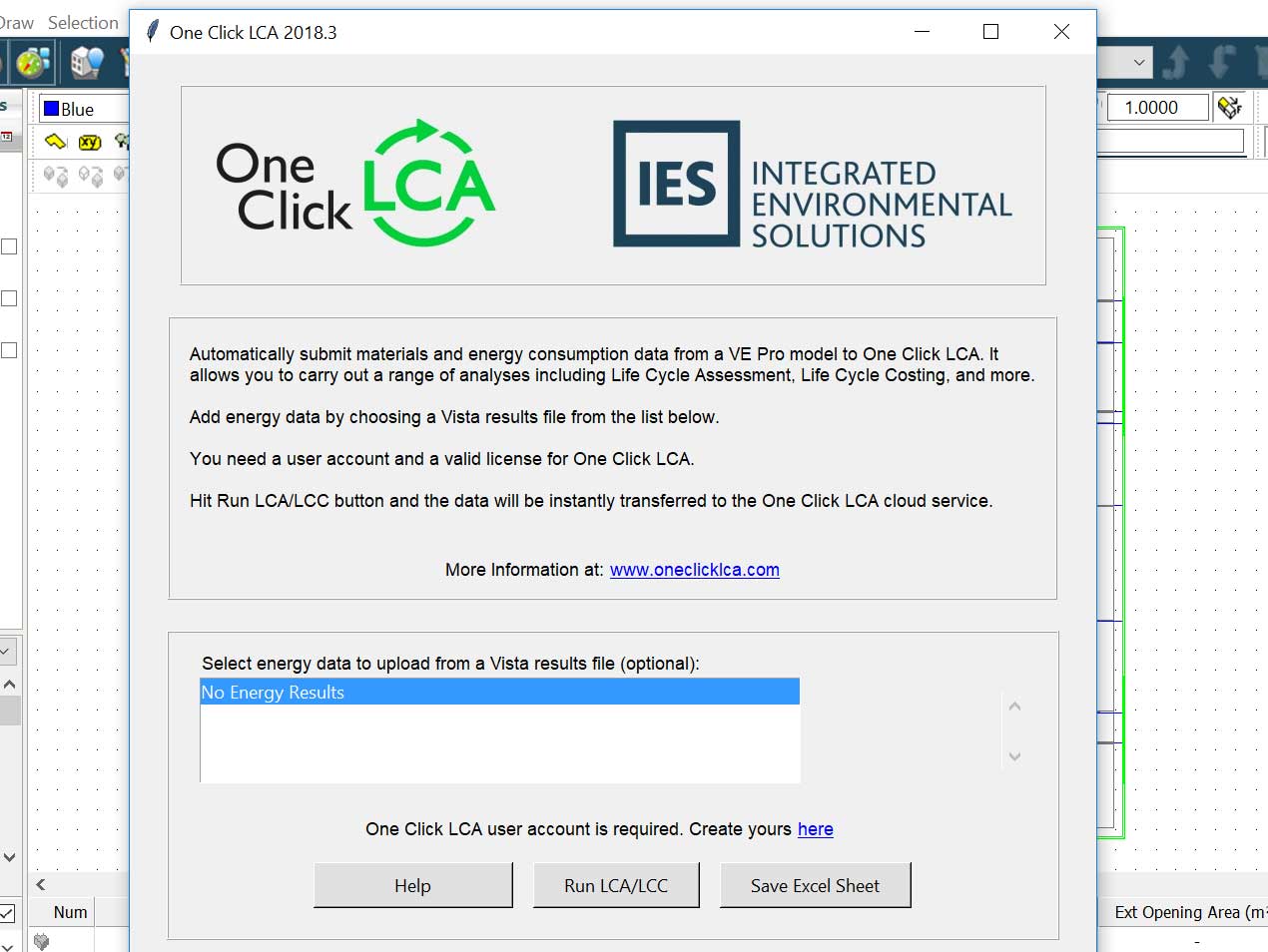Expand the toolbar dropdown next to up arrow
This screenshot has width=1268, height=952.
click(1138, 62)
